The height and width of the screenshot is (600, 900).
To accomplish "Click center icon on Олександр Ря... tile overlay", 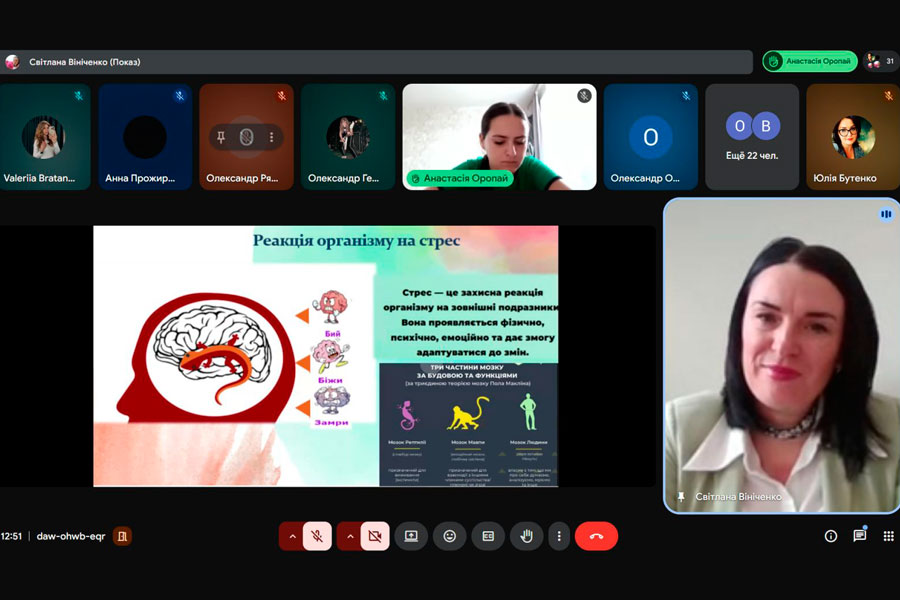I will [x=246, y=137].
